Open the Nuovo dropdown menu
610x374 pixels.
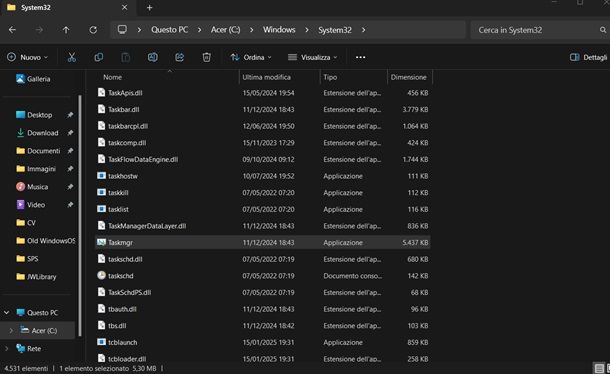[28, 57]
